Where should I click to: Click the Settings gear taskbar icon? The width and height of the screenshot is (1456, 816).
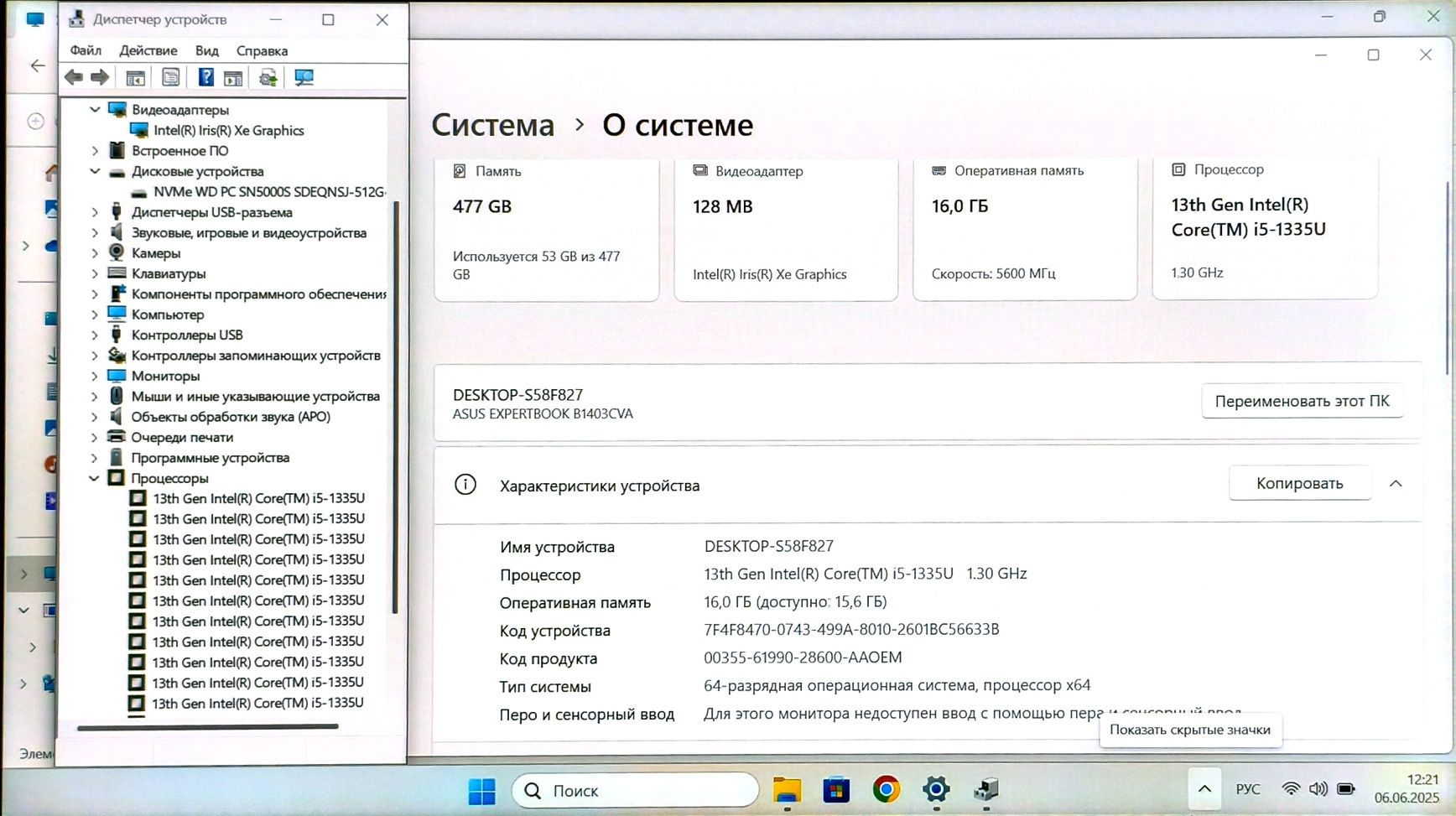click(936, 790)
